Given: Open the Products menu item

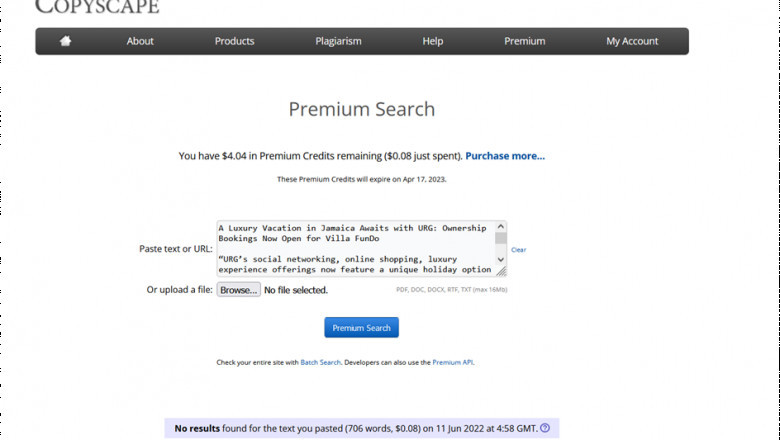Looking at the screenshot, I should pyautogui.click(x=234, y=41).
